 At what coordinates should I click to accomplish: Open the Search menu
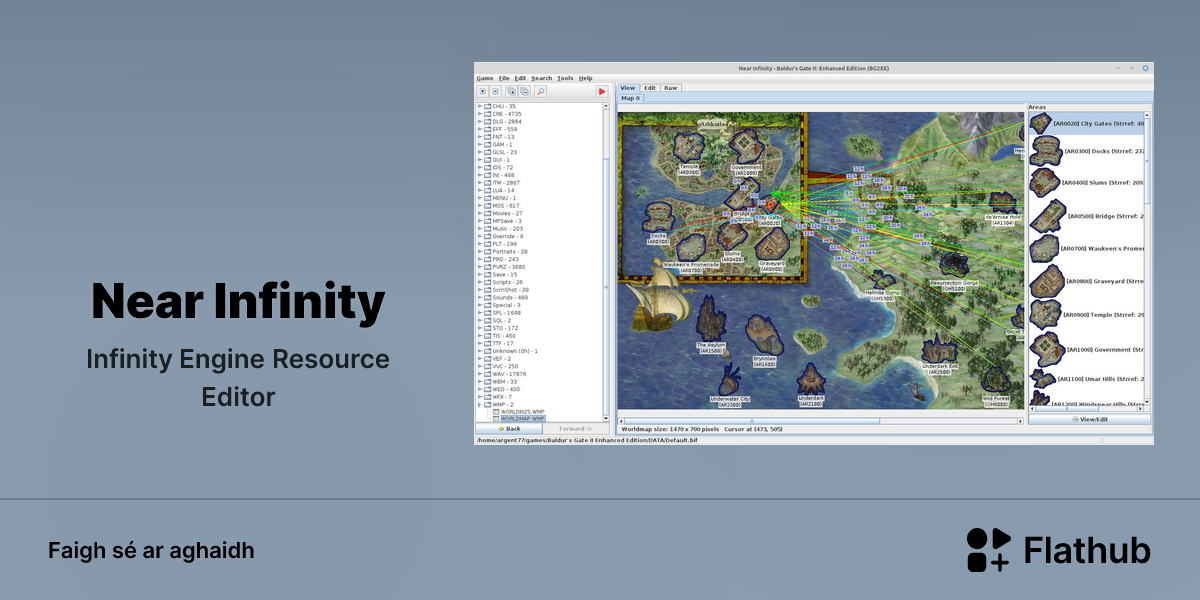click(x=542, y=78)
